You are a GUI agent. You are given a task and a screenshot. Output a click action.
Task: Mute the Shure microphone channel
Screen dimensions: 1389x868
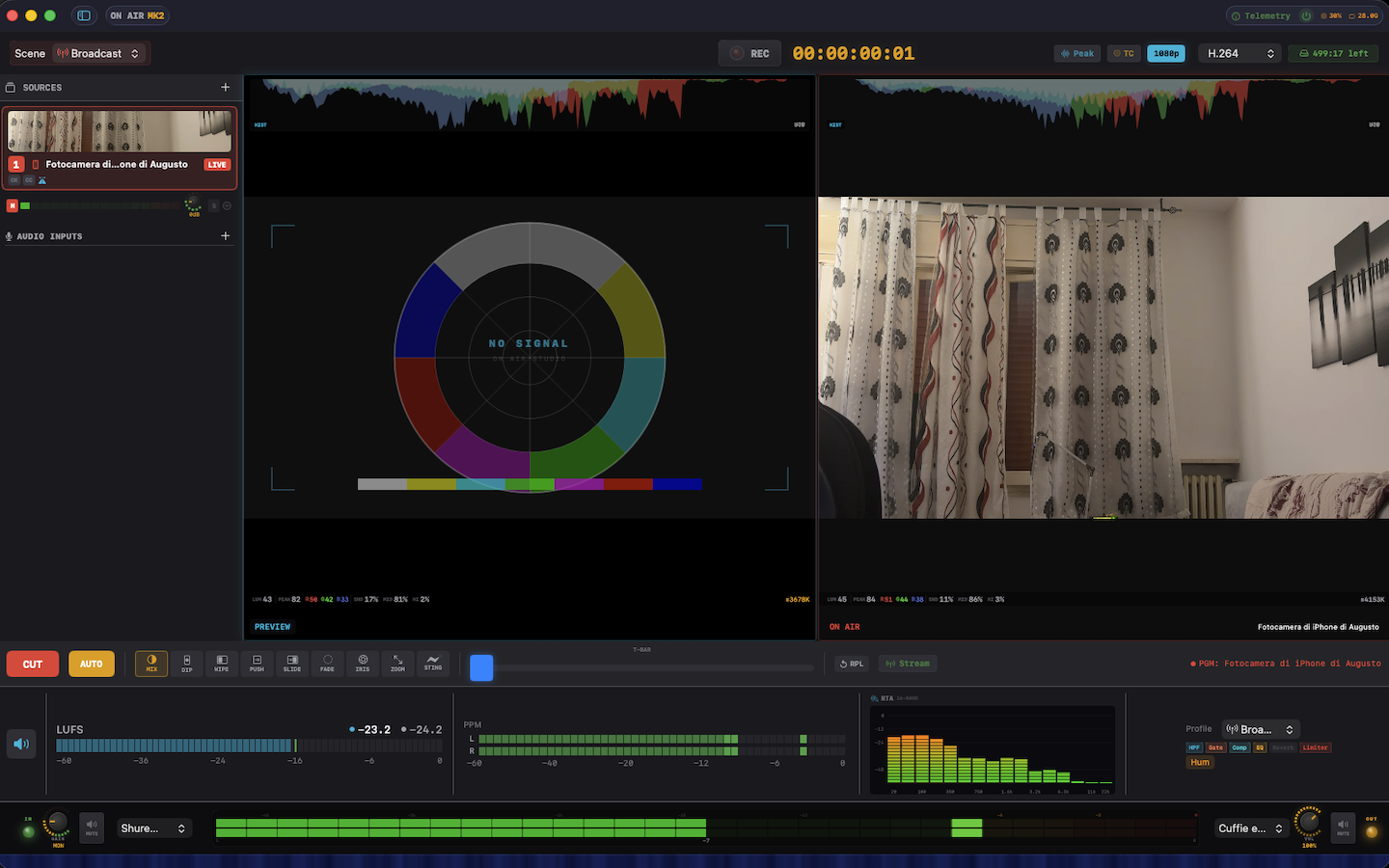[x=92, y=827]
